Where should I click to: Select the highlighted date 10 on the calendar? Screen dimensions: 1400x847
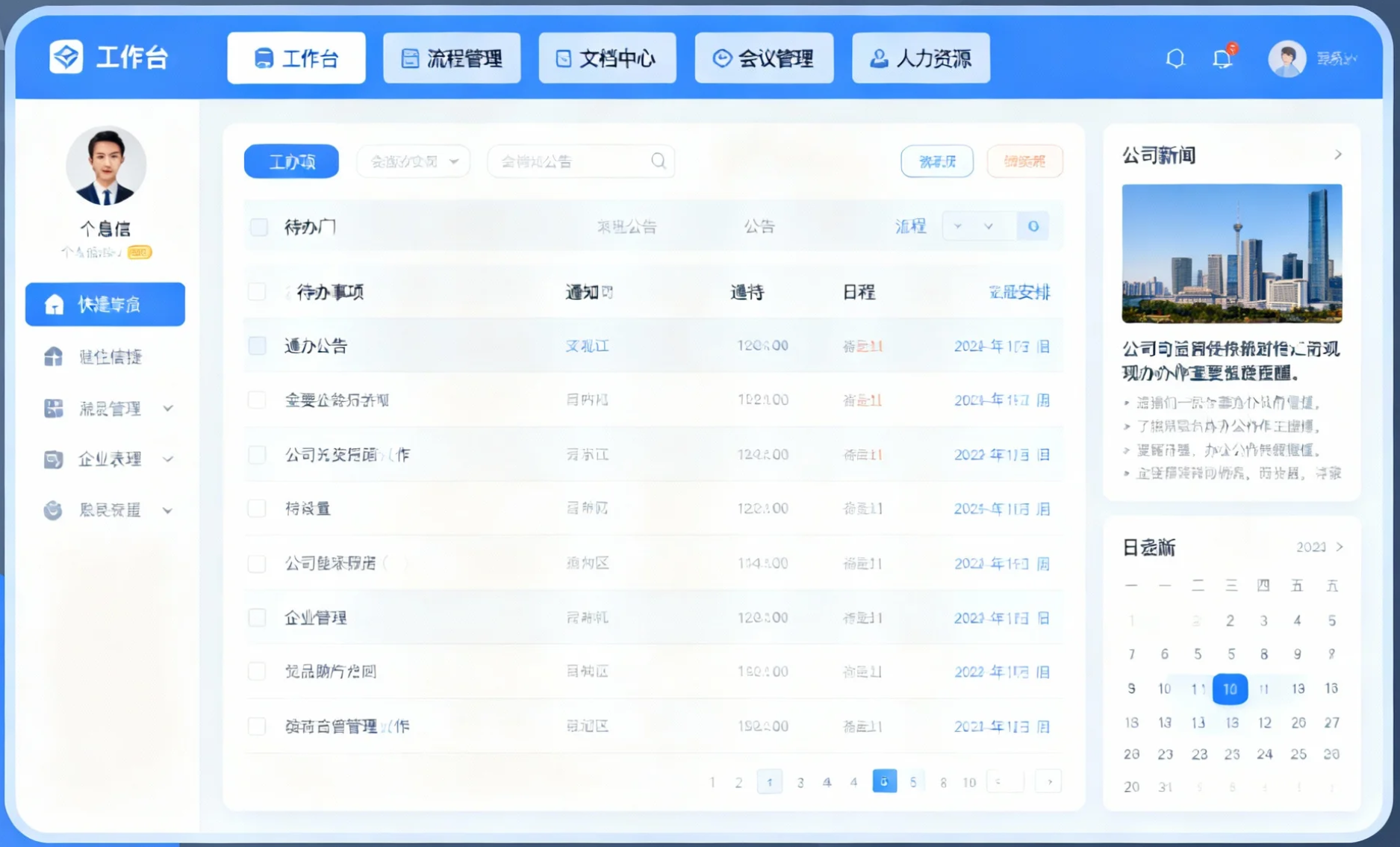click(1230, 689)
